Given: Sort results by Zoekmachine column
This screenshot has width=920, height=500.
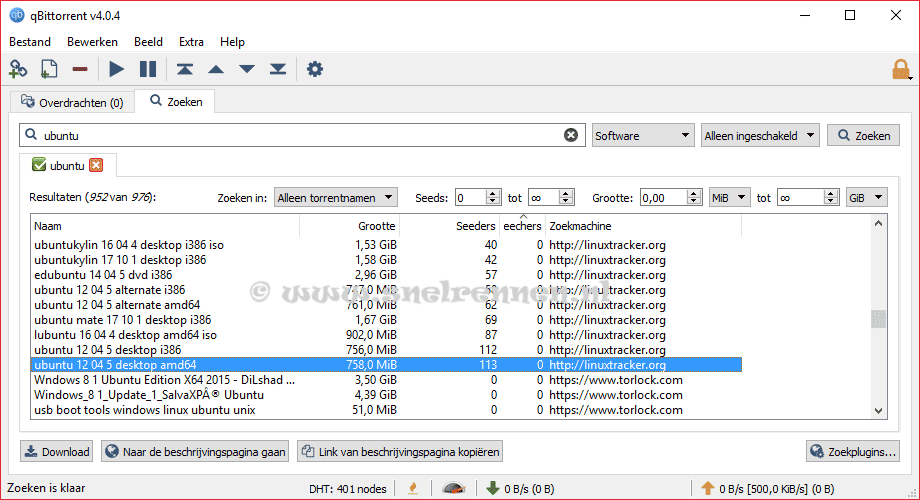Looking at the screenshot, I should pyautogui.click(x=644, y=226).
